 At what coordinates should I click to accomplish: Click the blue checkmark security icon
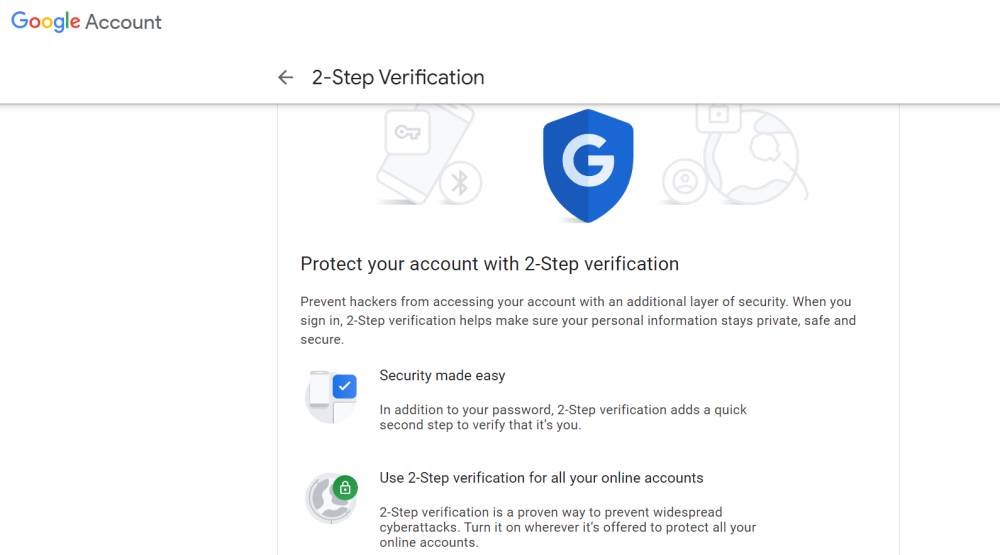tap(344, 387)
